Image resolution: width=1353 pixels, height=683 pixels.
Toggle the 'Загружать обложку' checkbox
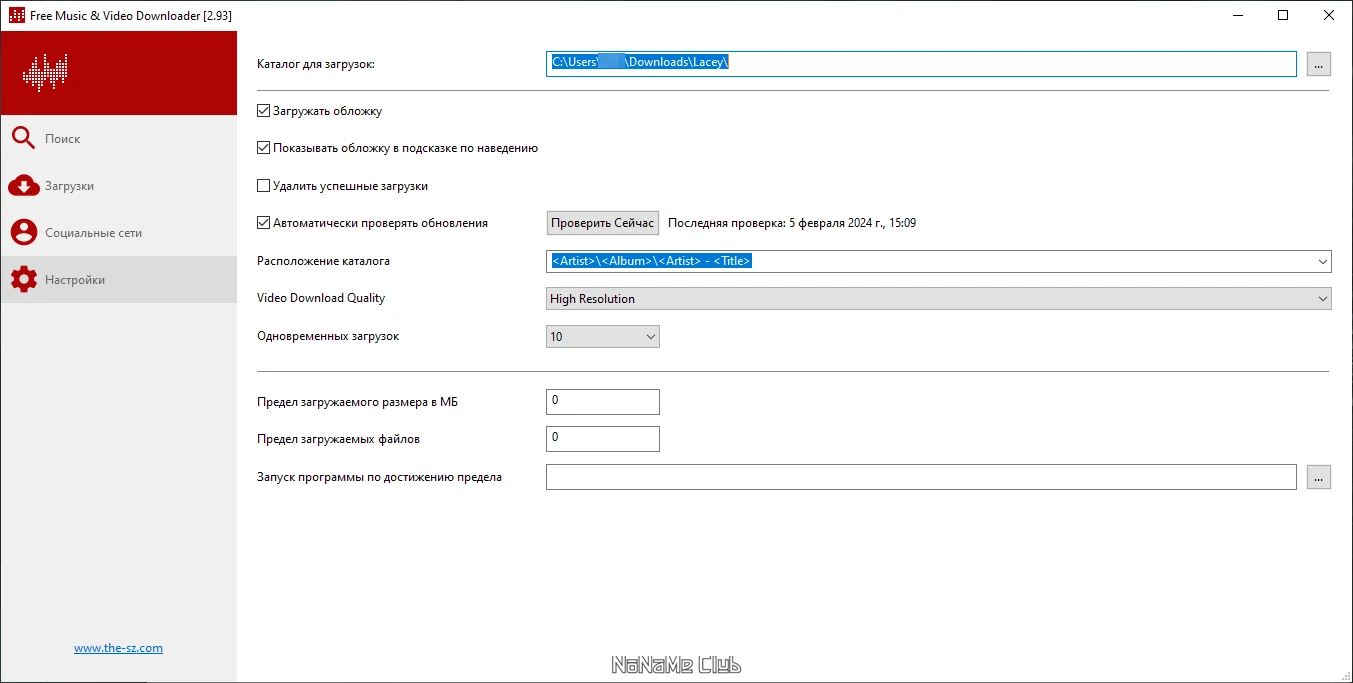[264, 111]
